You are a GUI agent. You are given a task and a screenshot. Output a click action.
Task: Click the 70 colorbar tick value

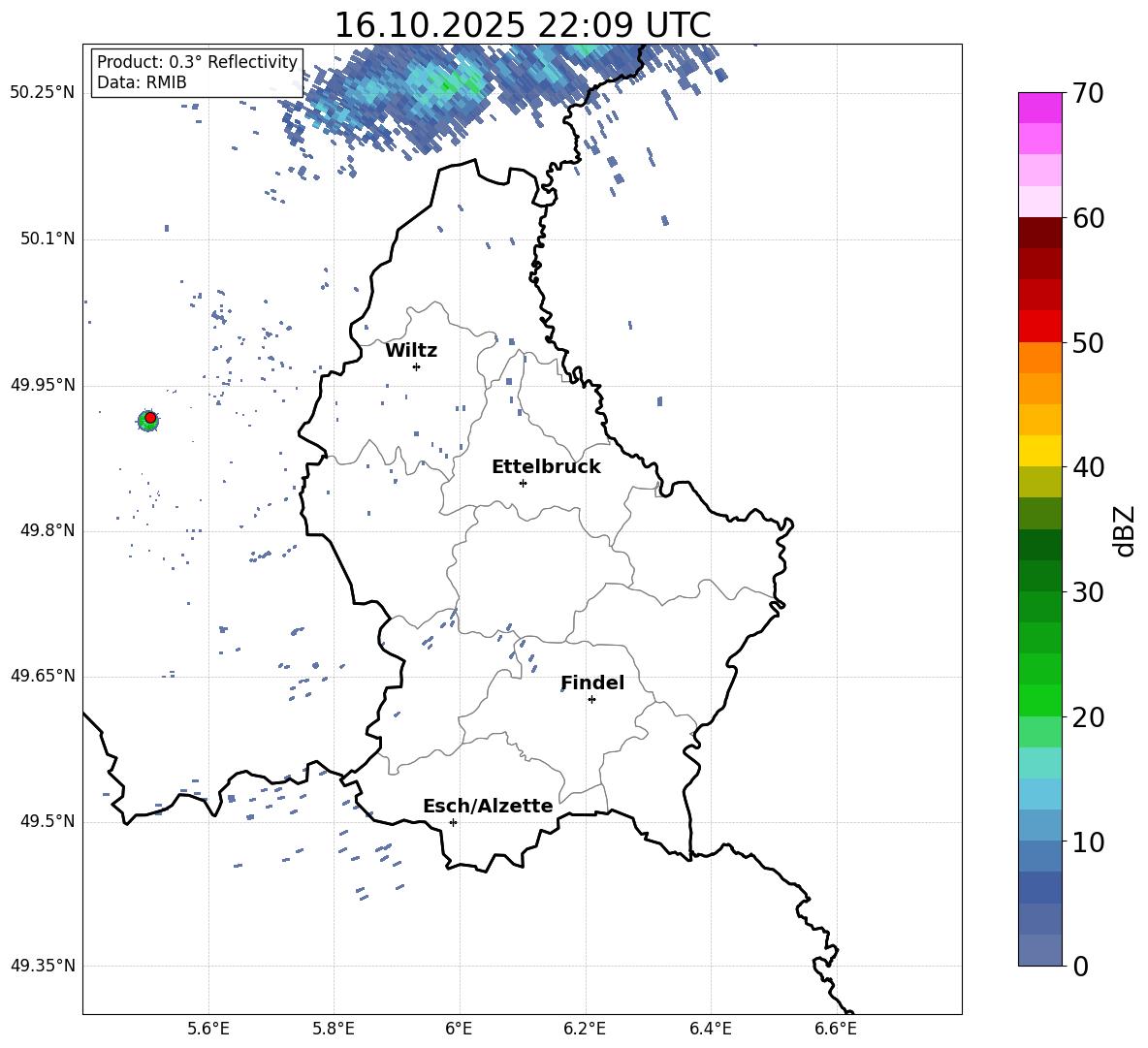1088,94
